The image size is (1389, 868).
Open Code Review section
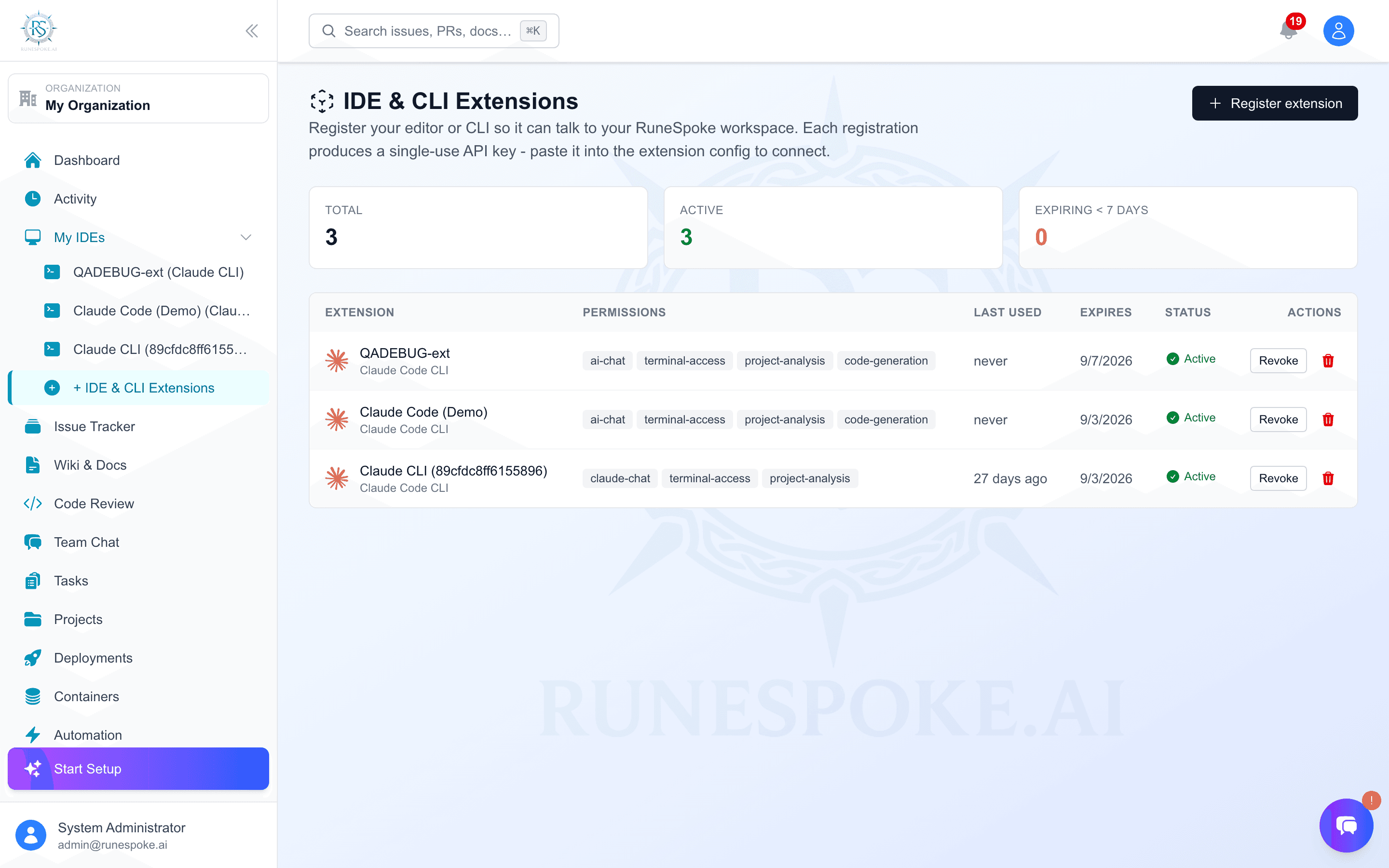138,503
